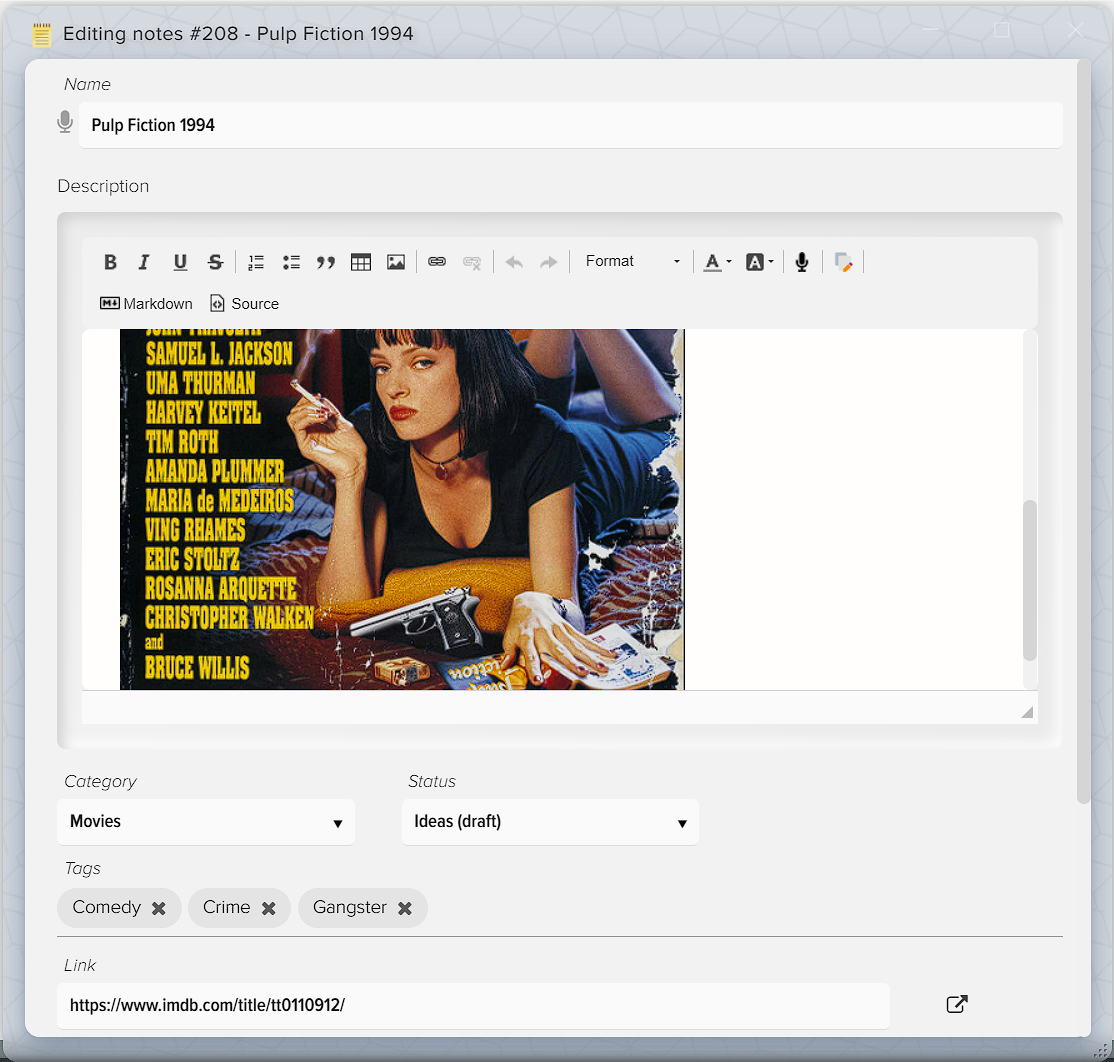
Task: Click the Comedy tag label
Action: [107, 907]
